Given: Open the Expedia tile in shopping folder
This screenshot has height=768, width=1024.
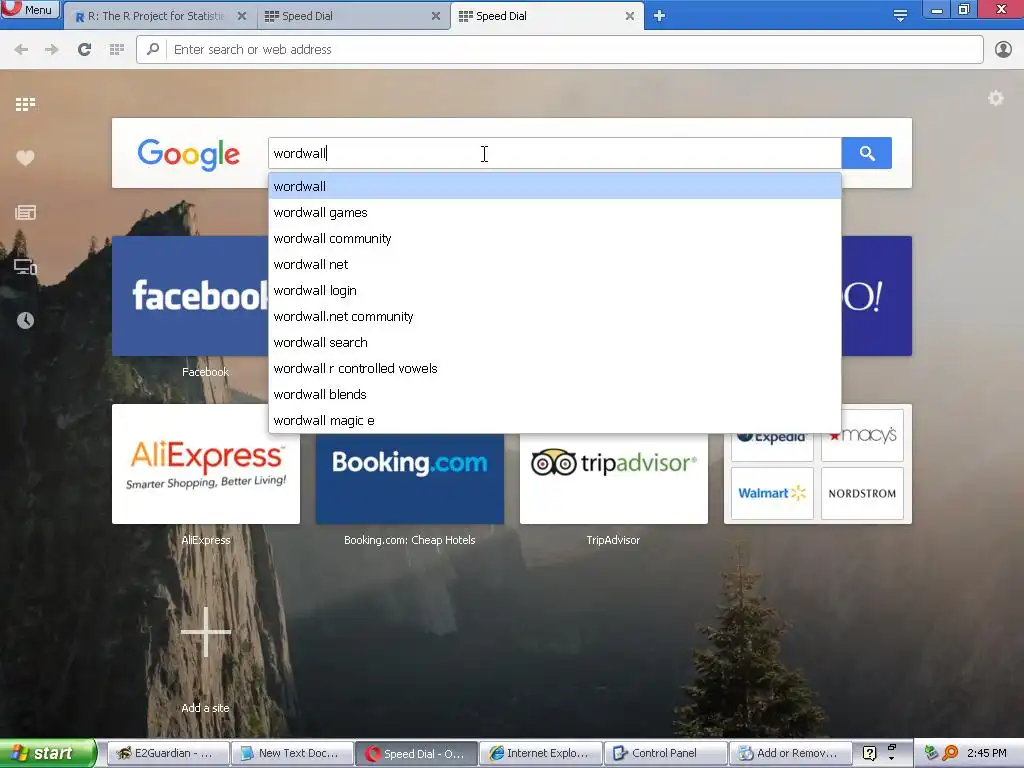Looking at the screenshot, I should [772, 447].
